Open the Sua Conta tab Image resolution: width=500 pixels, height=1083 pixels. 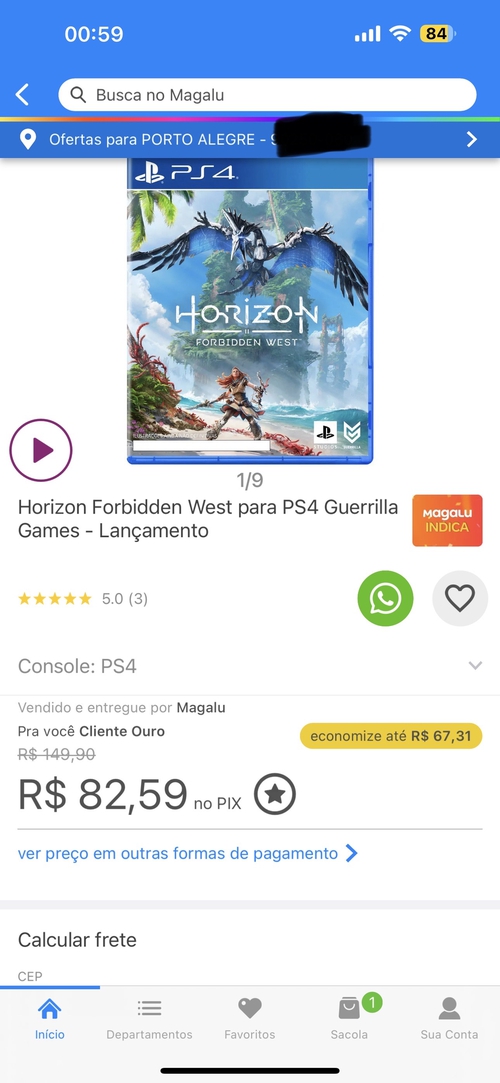coord(450,1019)
